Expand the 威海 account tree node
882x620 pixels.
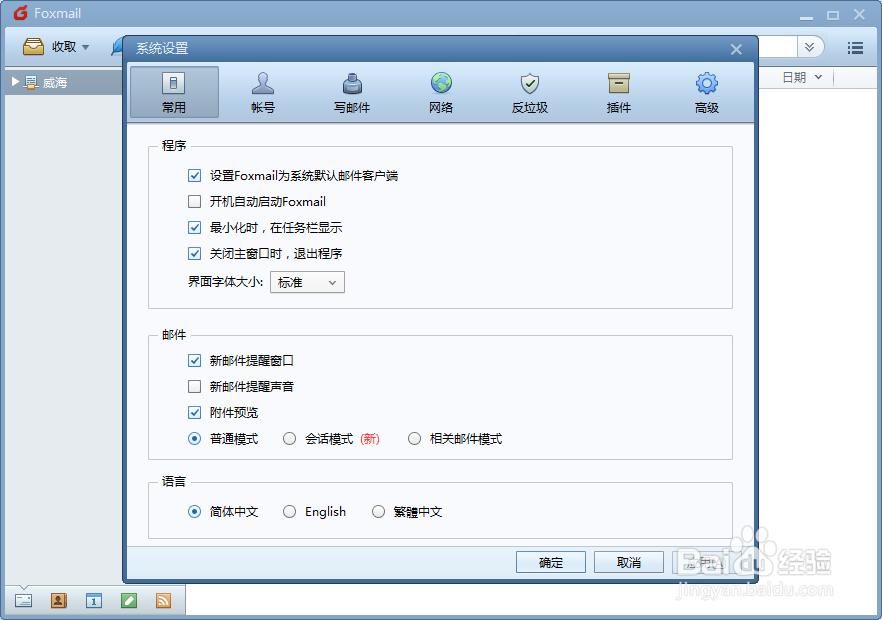[16, 82]
